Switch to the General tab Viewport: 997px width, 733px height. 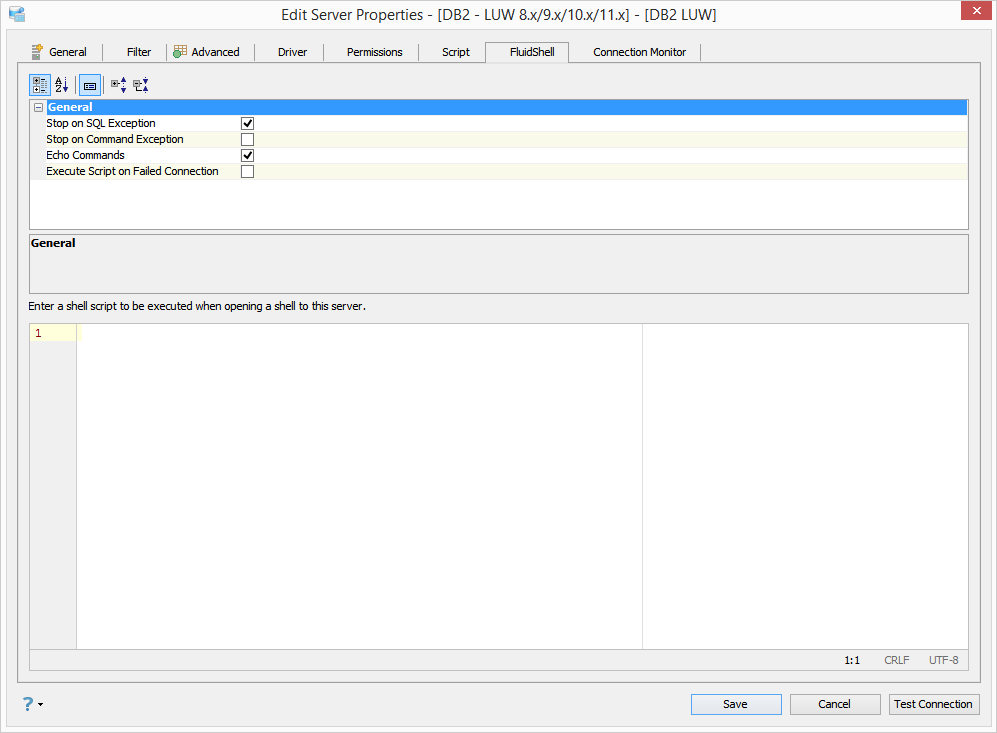click(60, 52)
